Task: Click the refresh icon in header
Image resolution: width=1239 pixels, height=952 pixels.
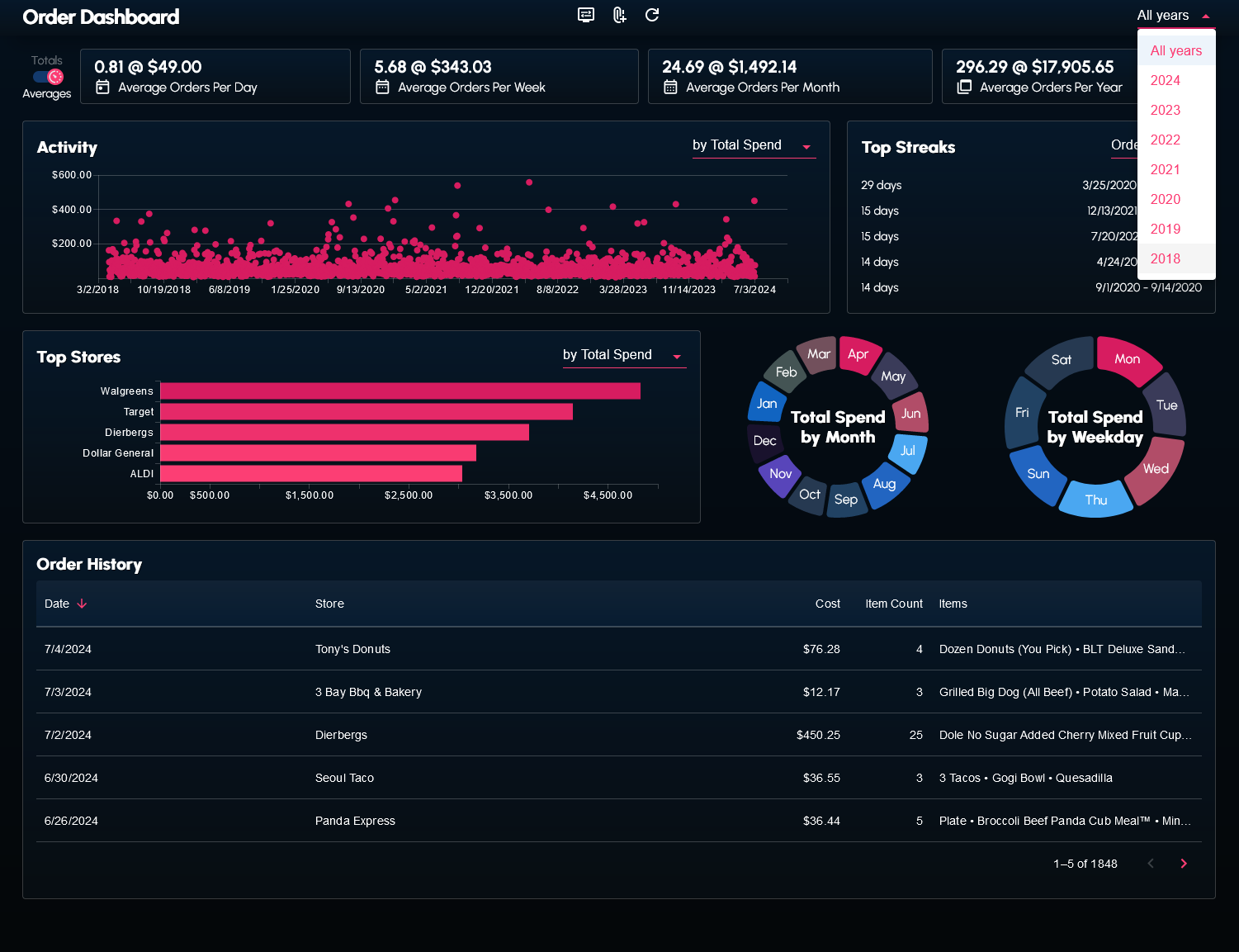Action: [x=652, y=15]
